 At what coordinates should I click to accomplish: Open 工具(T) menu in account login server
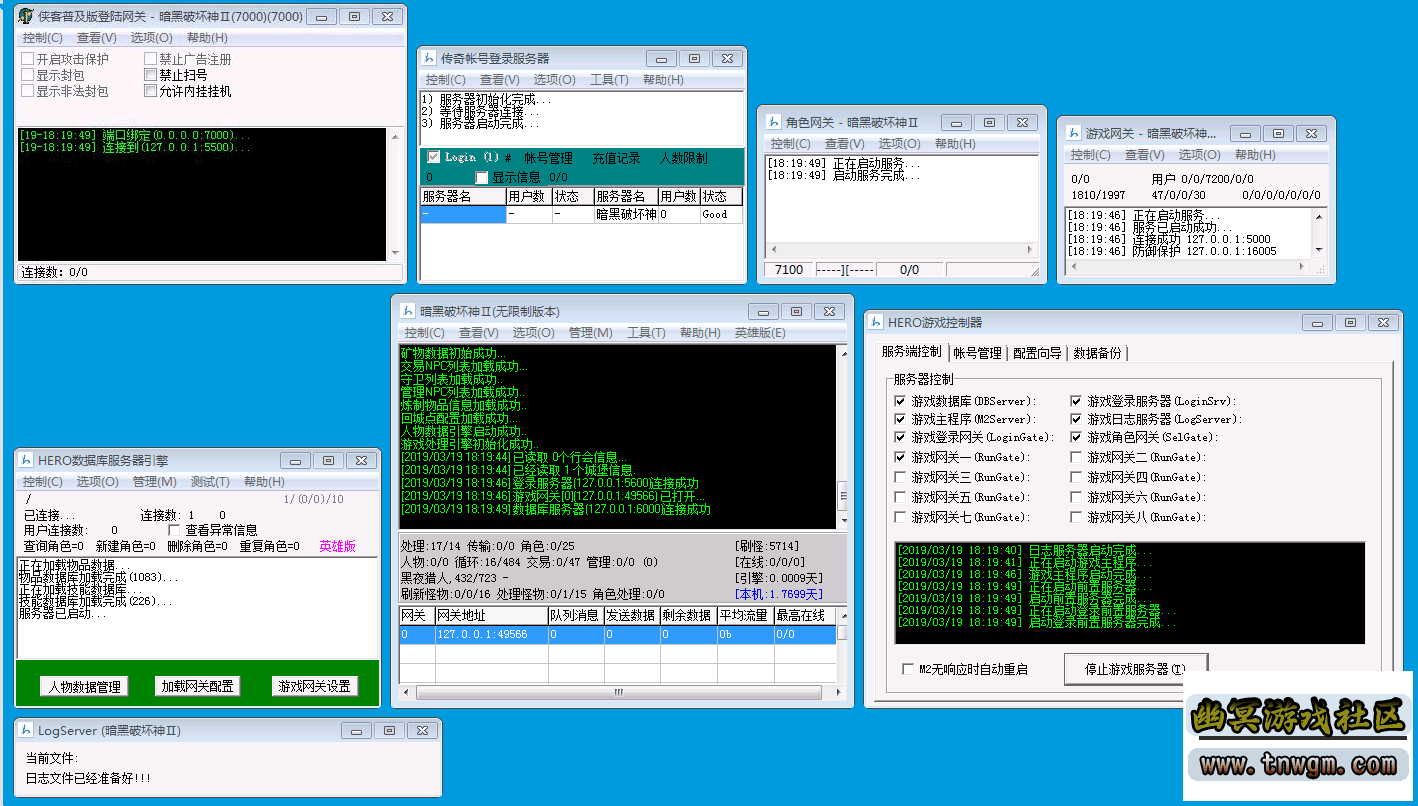click(609, 80)
